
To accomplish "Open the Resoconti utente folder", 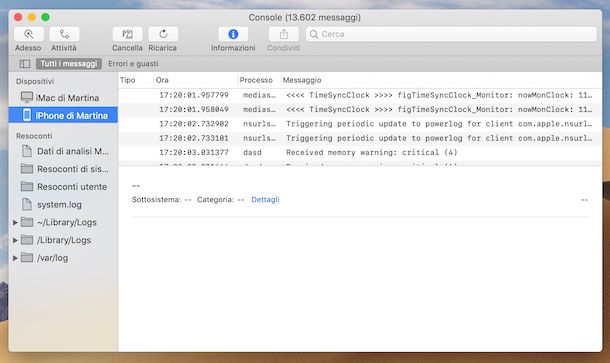I will tap(63, 187).
